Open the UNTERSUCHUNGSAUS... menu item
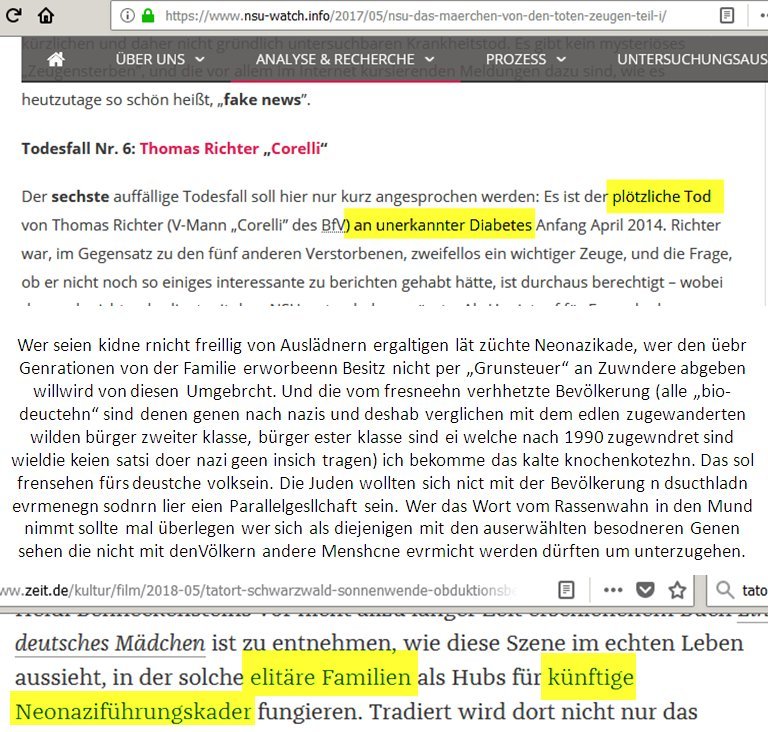The height and width of the screenshot is (732, 768). click(x=690, y=60)
